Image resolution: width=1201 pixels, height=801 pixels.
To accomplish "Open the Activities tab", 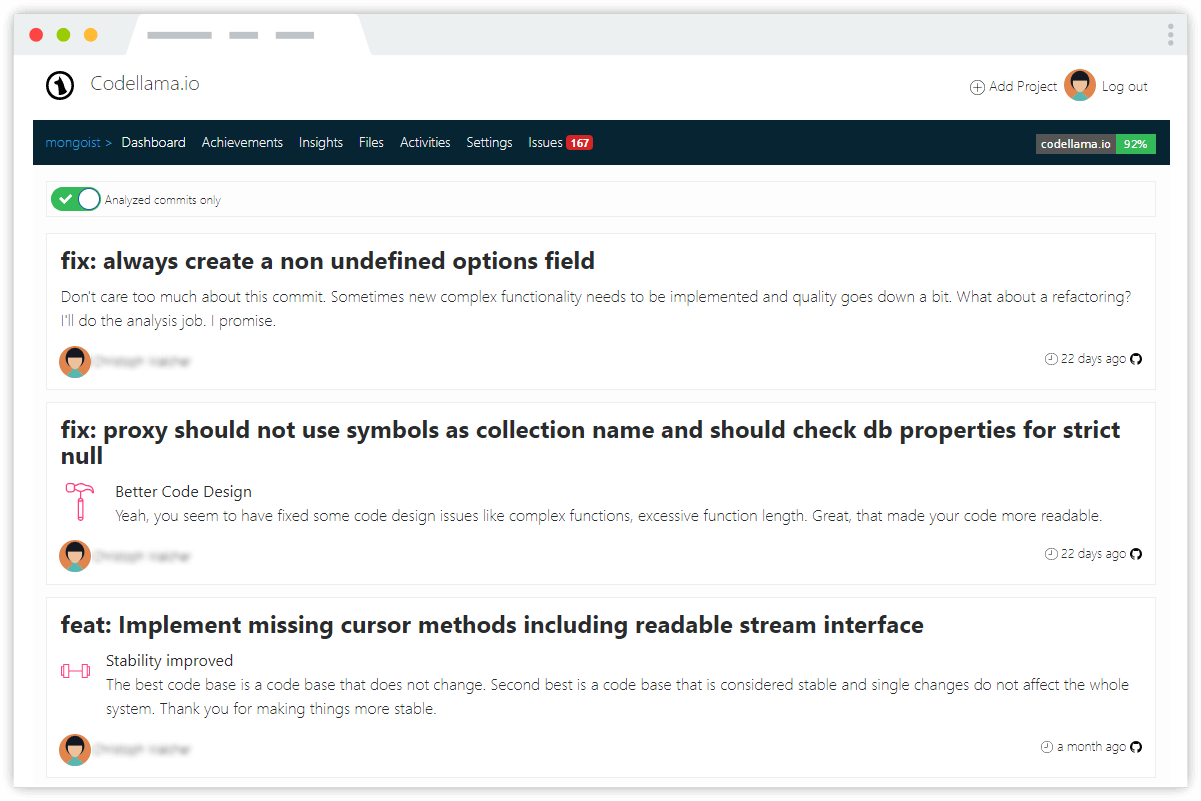I will (425, 143).
